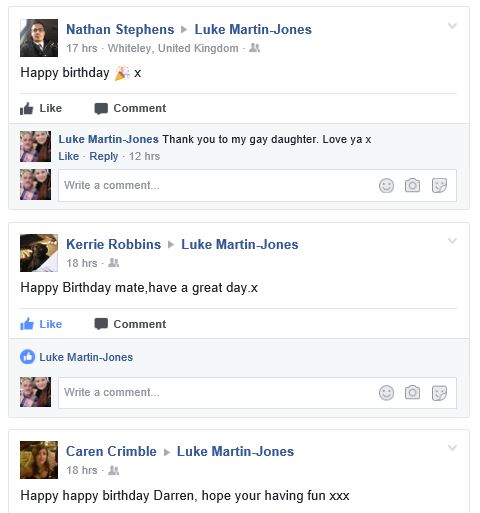
Task: Click emoji icon in Nathan's post comment box
Action: coord(386,186)
